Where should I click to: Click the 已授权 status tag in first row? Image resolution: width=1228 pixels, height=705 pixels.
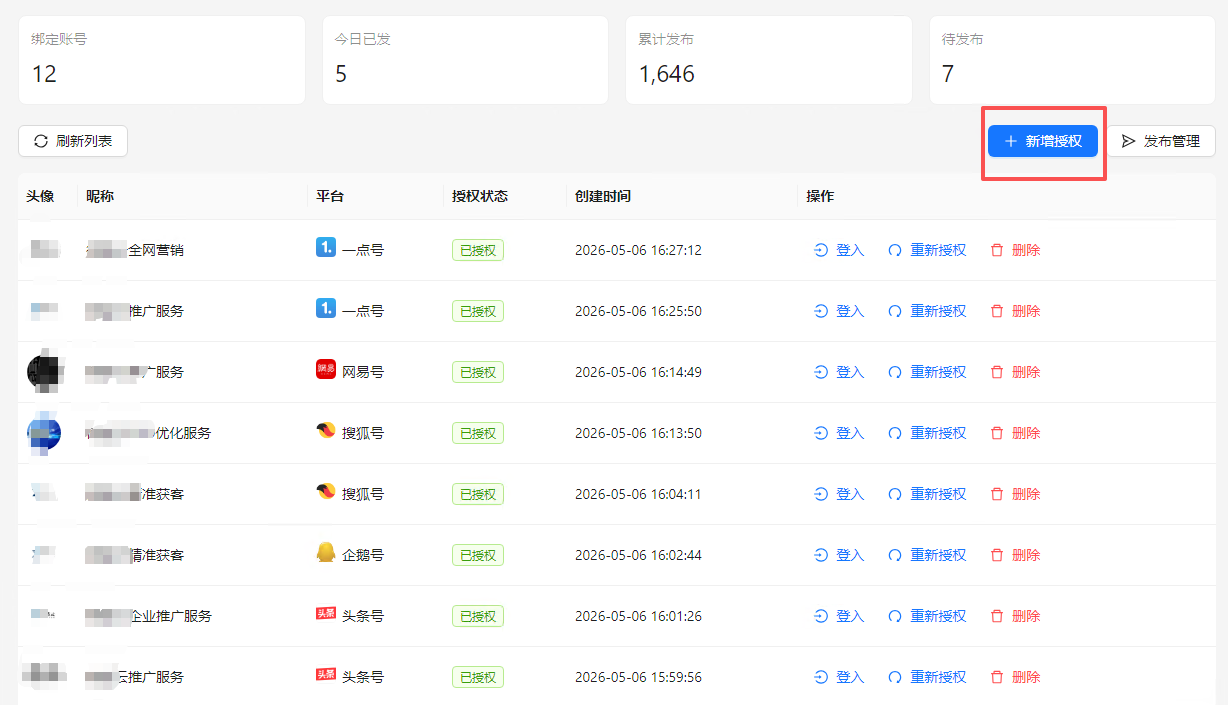(478, 250)
